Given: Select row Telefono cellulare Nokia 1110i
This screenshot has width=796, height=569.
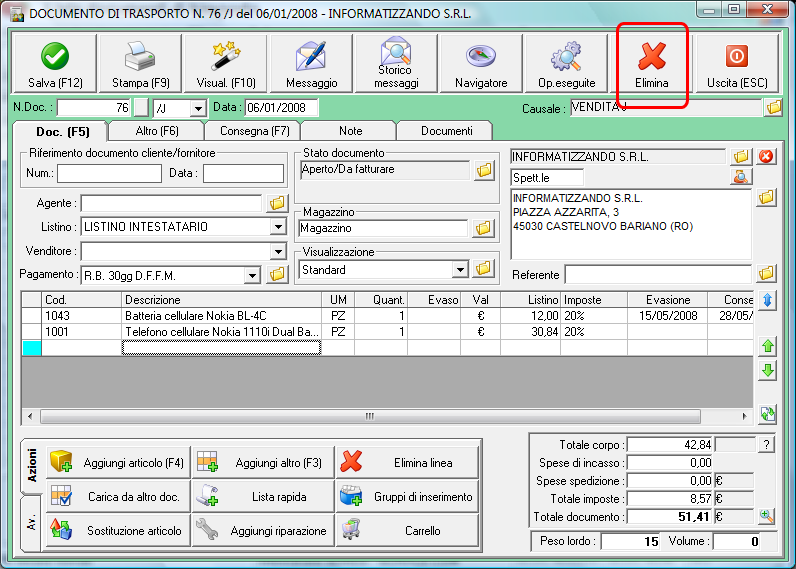Looking at the screenshot, I should click(387, 332).
